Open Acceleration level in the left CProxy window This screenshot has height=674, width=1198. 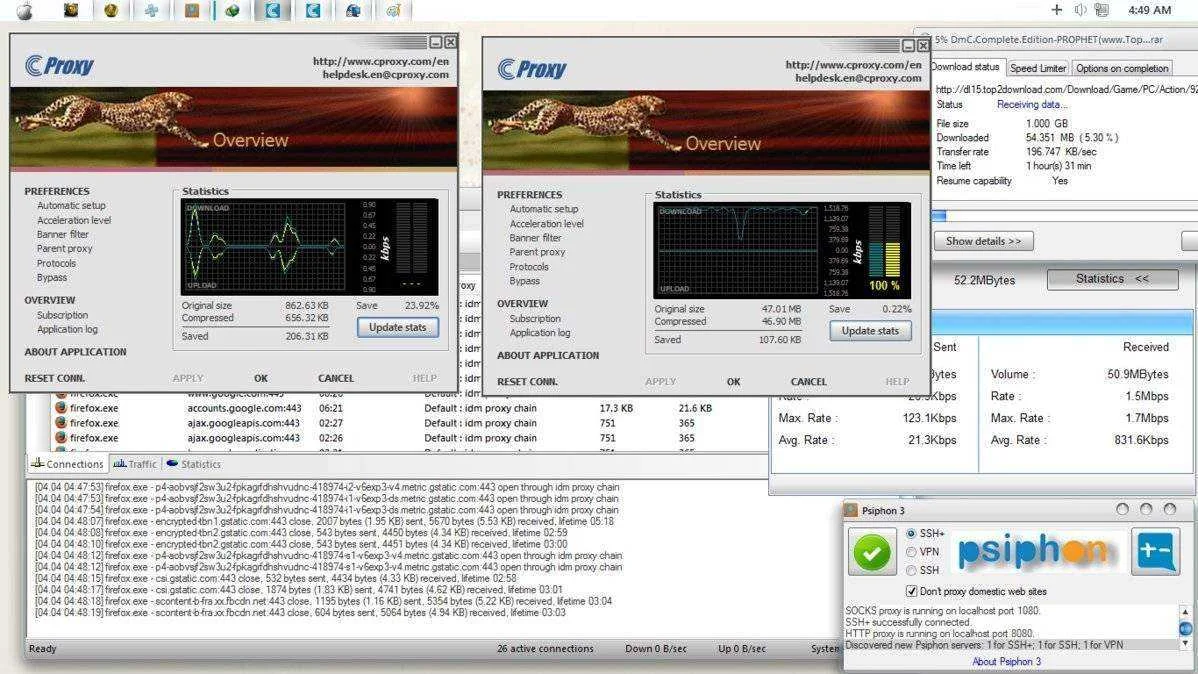point(74,220)
